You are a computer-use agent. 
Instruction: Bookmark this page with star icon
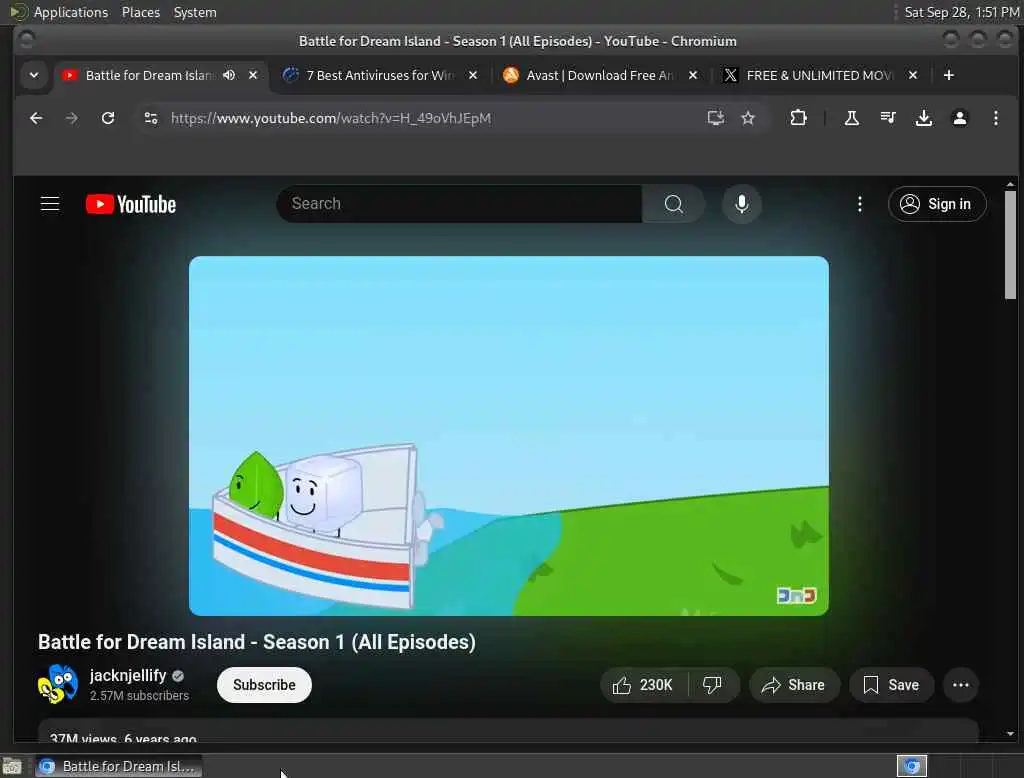click(748, 118)
